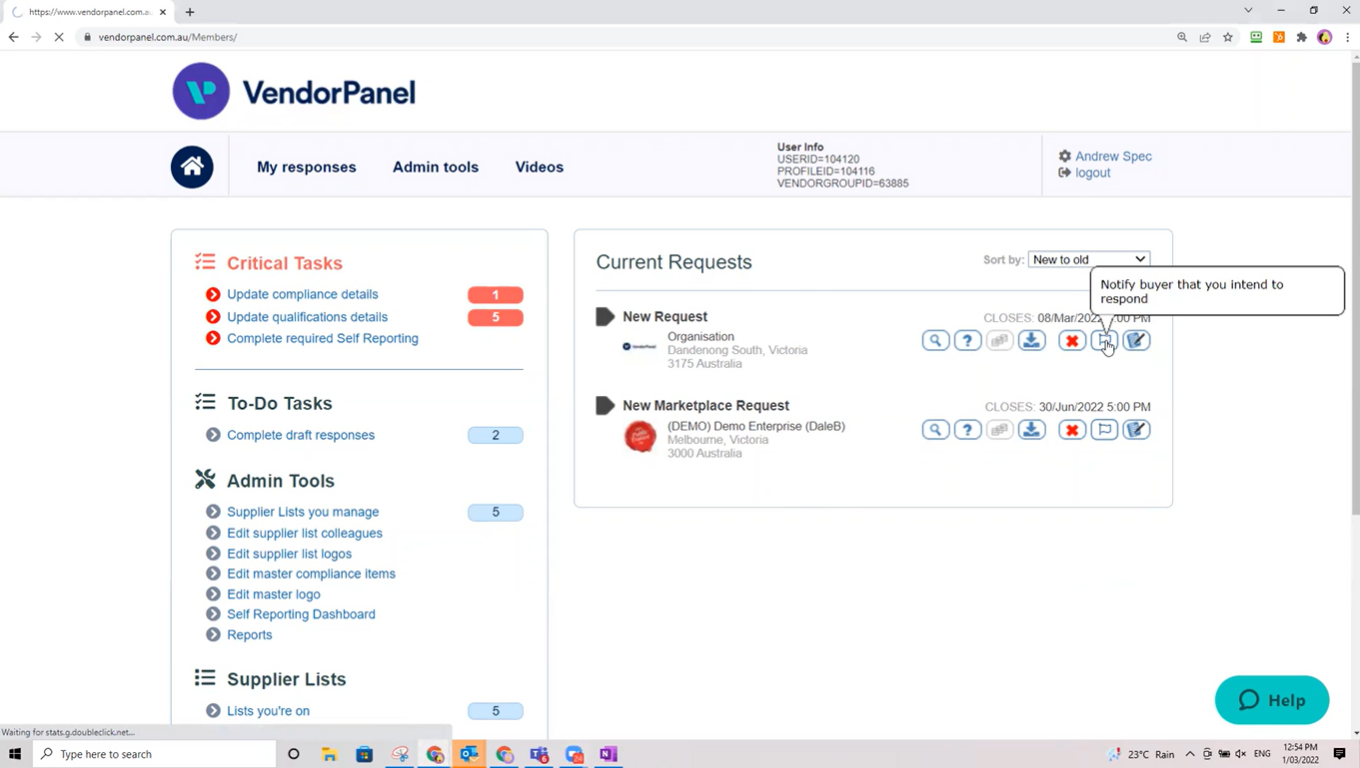The image size is (1360, 768).
Task: Open Complete required Self Reporting link
Action: [x=322, y=338]
